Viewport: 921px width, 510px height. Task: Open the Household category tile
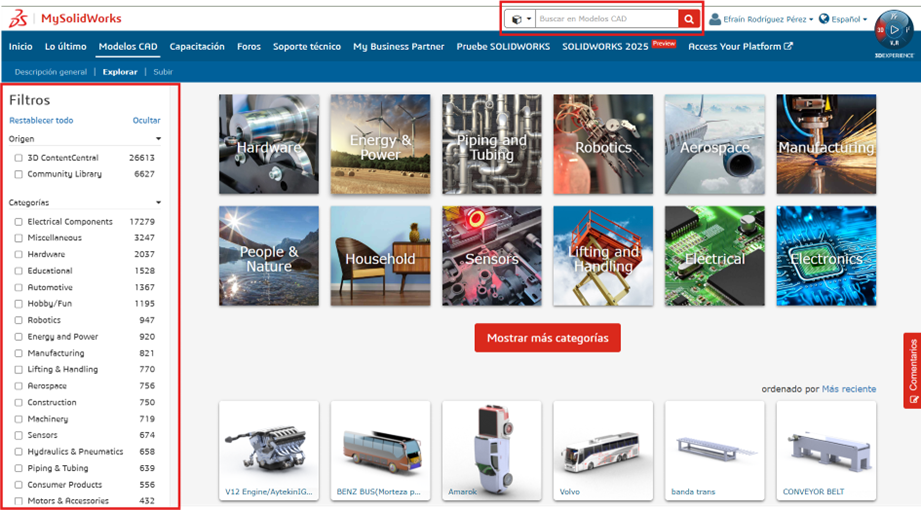pos(381,256)
